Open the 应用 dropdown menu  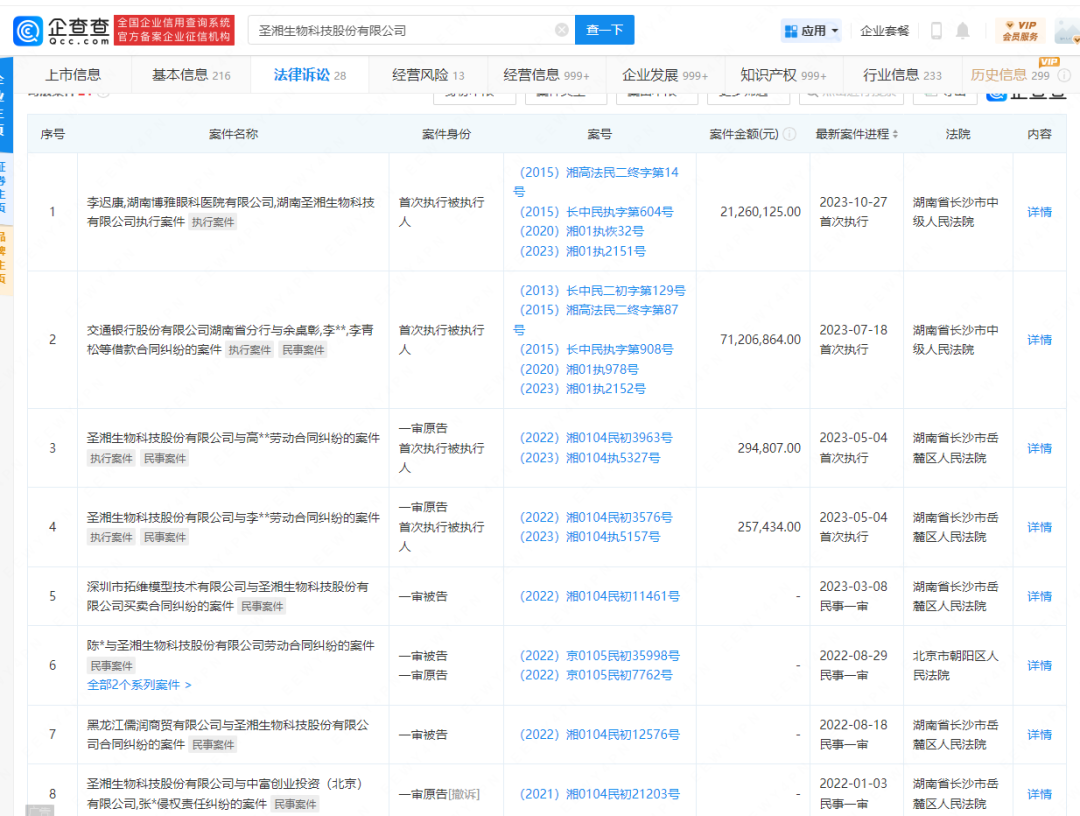[811, 31]
